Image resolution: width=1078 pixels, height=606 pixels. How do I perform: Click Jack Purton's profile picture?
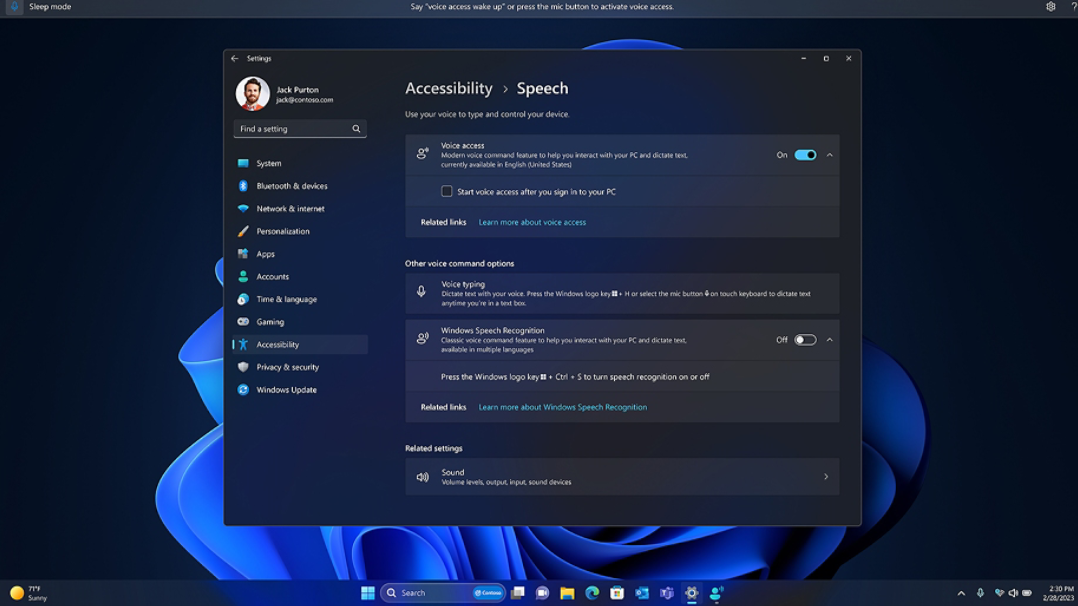pyautogui.click(x=252, y=94)
